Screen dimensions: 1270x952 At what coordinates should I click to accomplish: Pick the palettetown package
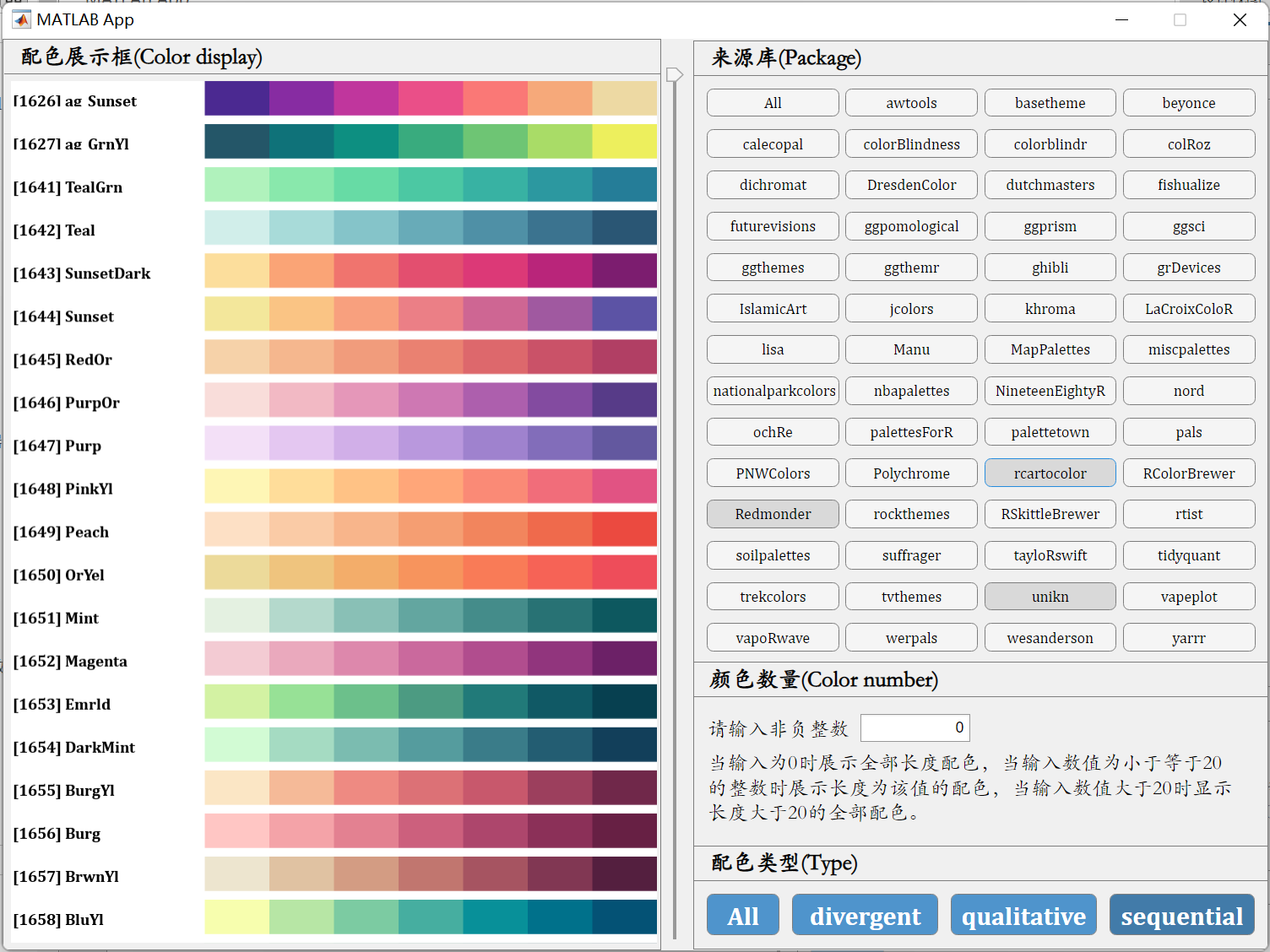pyautogui.click(x=1050, y=432)
